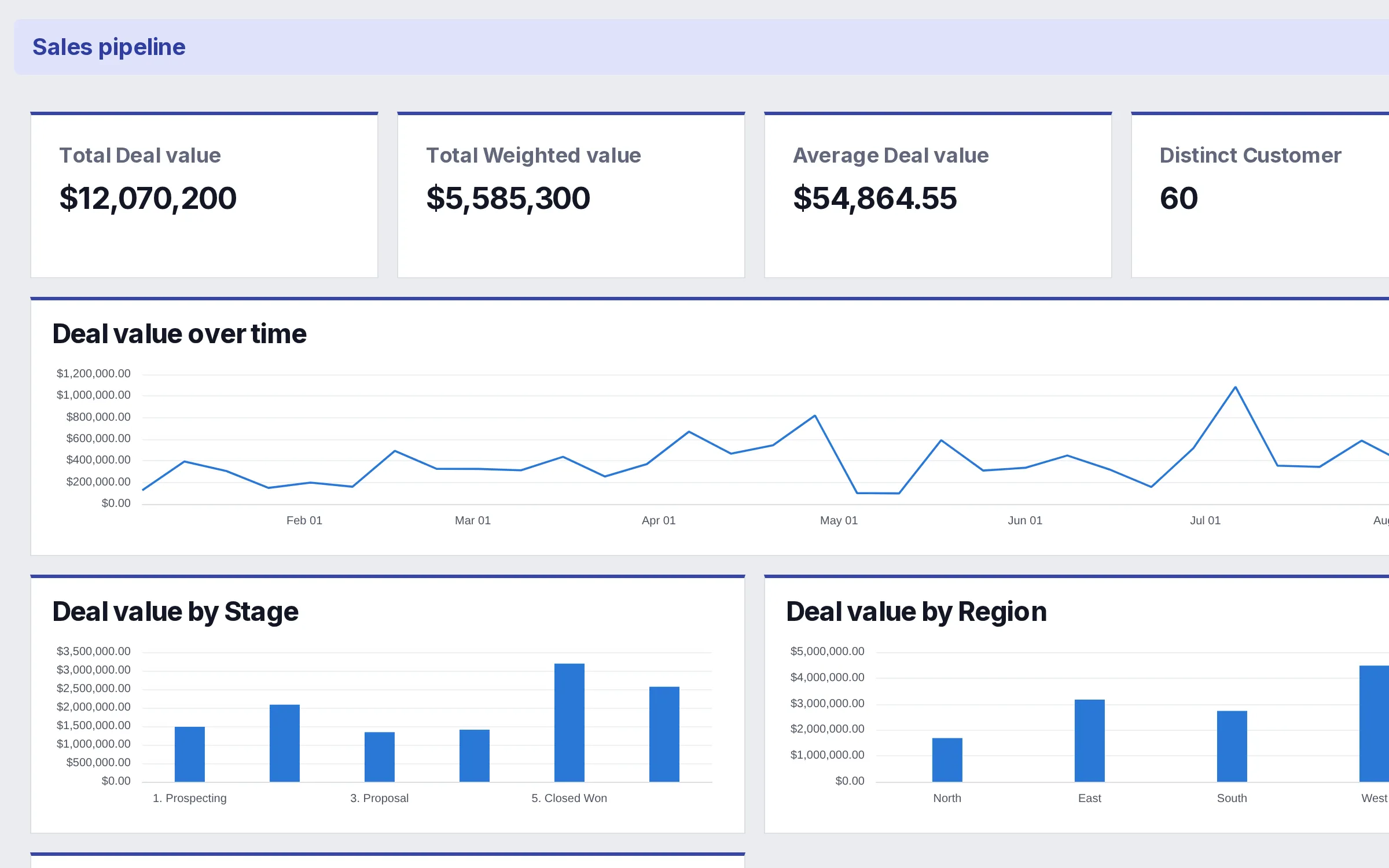Image resolution: width=1389 pixels, height=868 pixels.
Task: Click the South region bar
Action: 1232,746
